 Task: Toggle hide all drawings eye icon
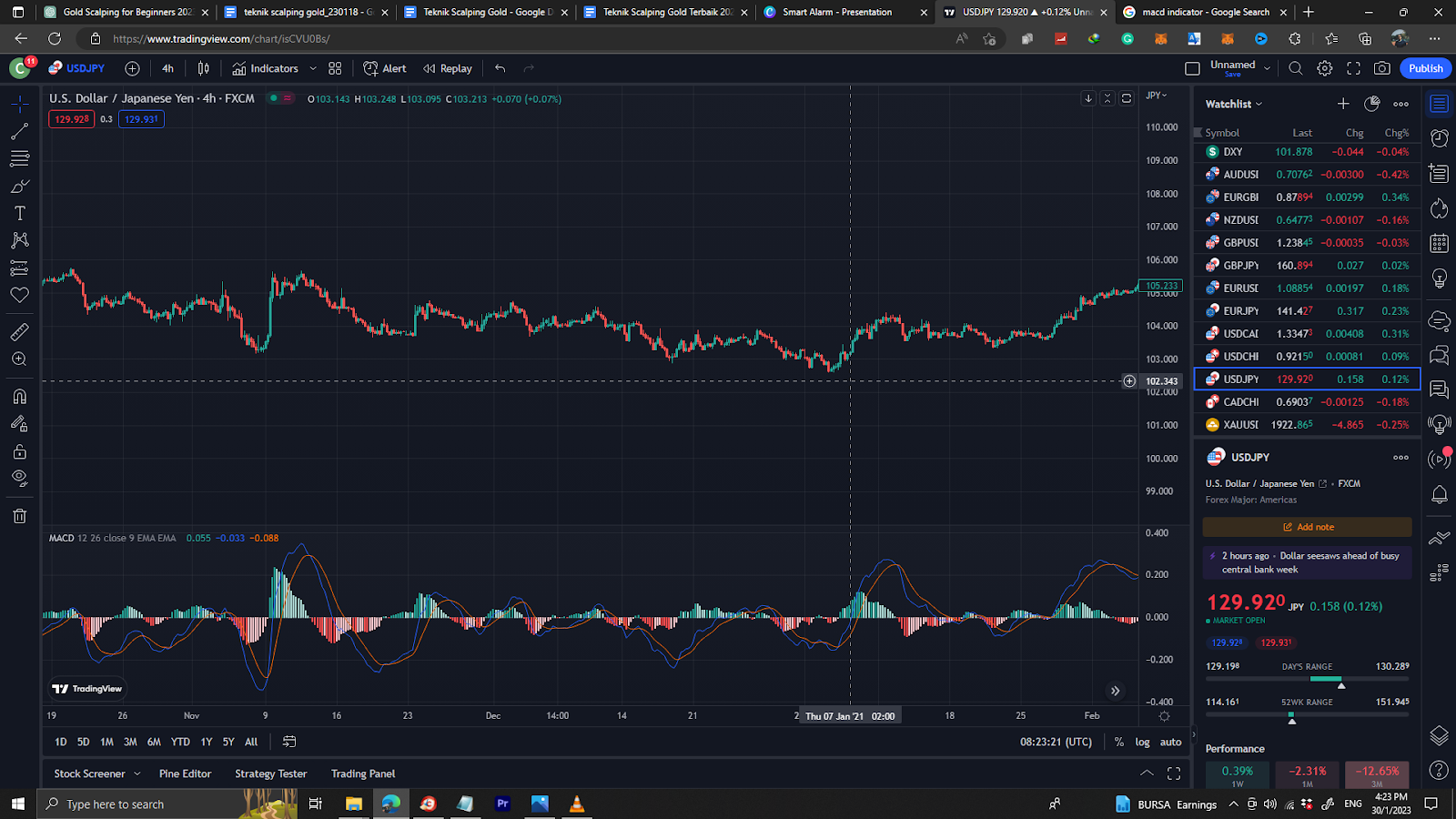click(19, 479)
